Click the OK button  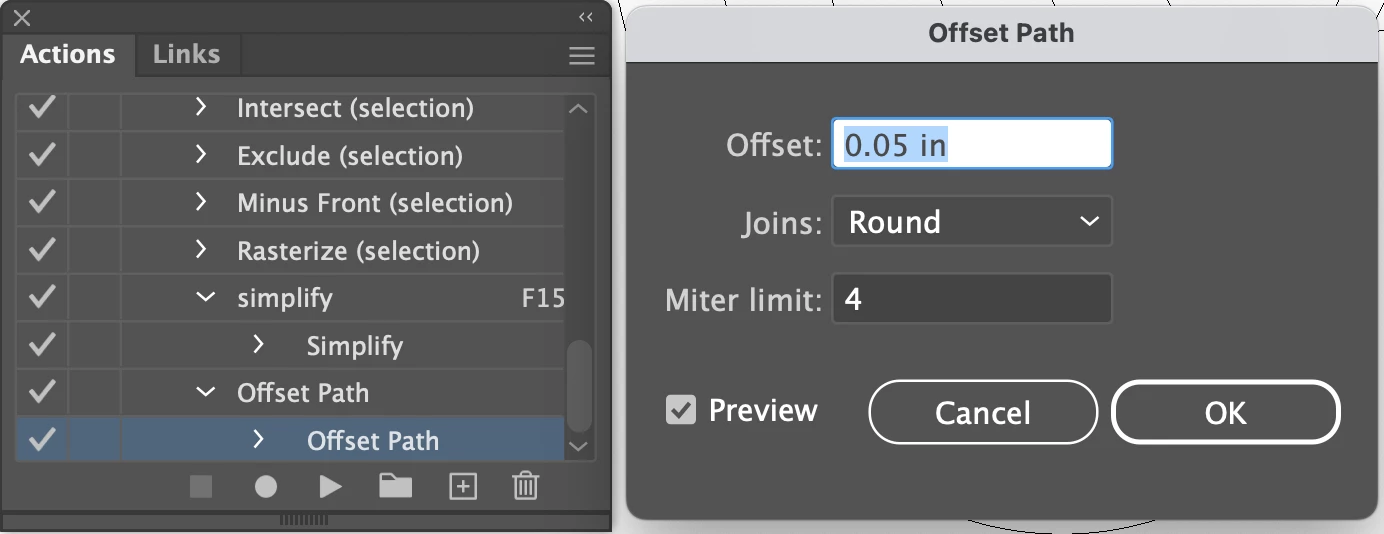click(x=1225, y=412)
